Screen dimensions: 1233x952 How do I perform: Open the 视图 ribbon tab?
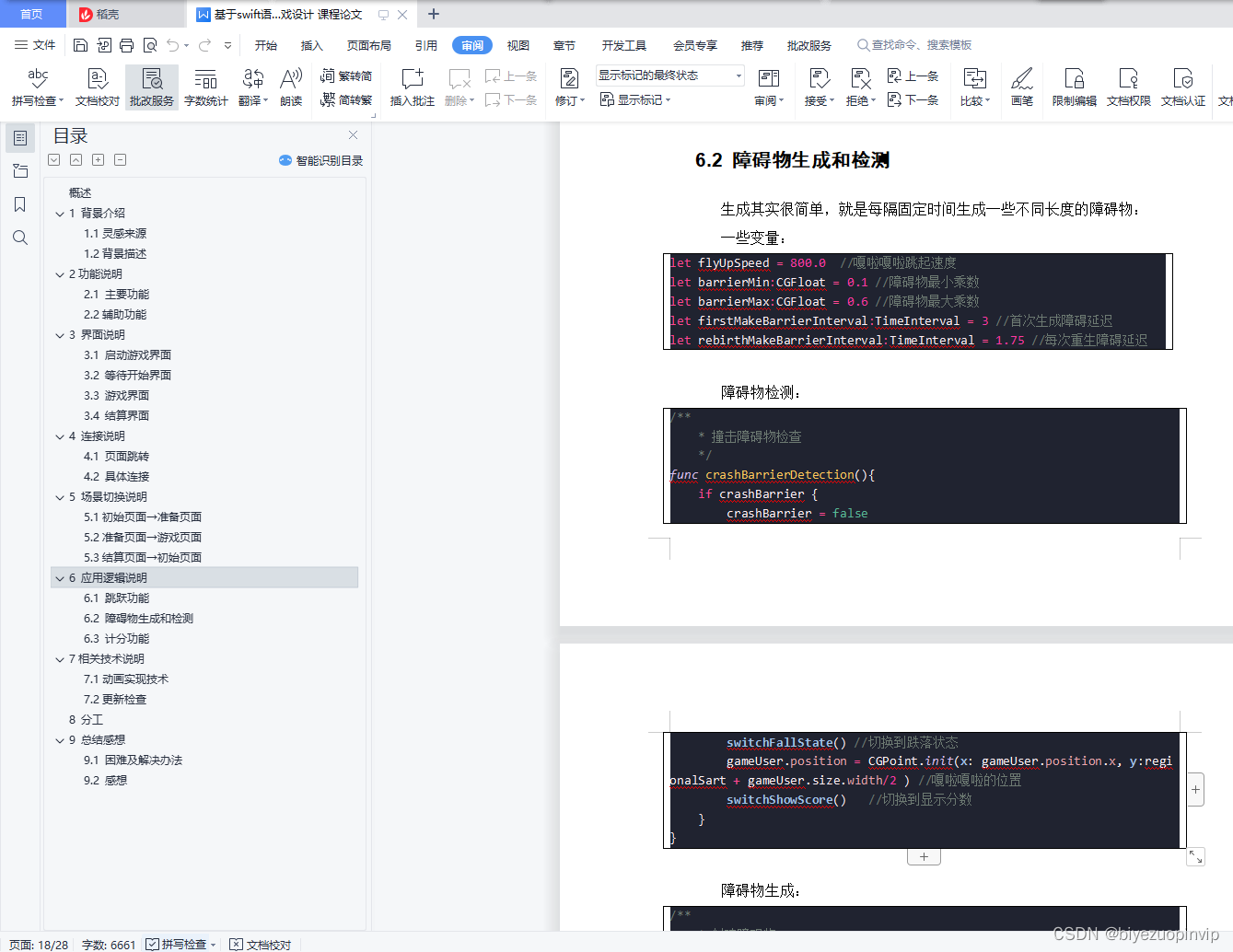coord(518,45)
